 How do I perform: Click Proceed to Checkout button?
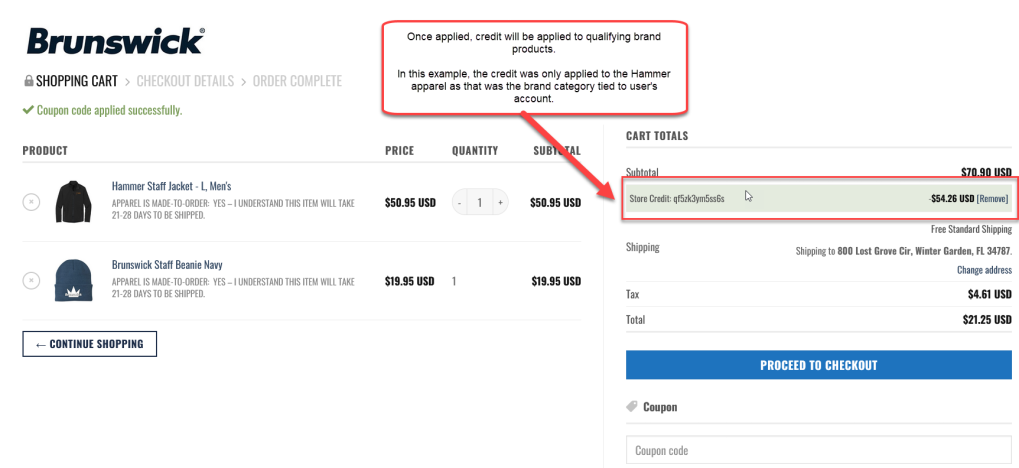pos(818,365)
